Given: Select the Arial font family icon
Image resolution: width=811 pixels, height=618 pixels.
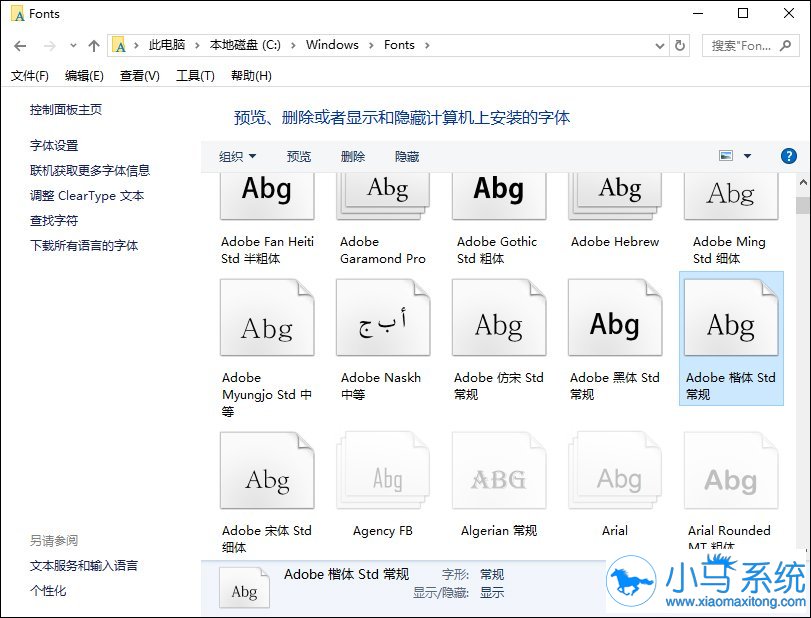Looking at the screenshot, I should (614, 471).
